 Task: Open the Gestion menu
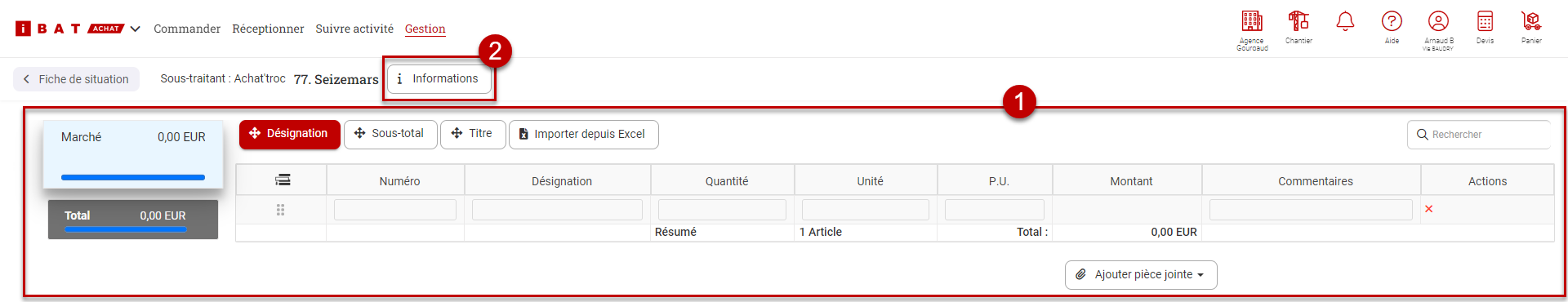tap(425, 29)
